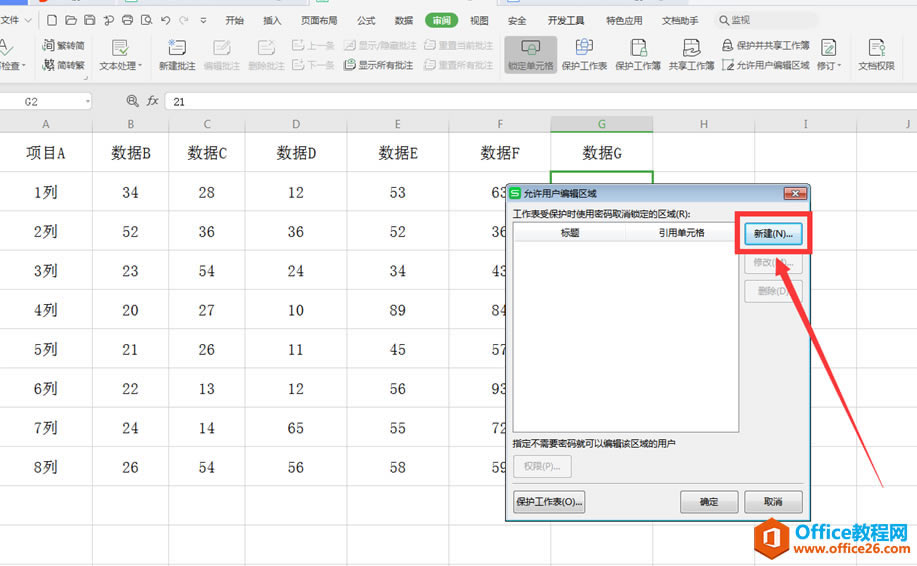917x566 pixels.
Task: Toggle 显示所有批注 to show all comments
Action: (379, 65)
